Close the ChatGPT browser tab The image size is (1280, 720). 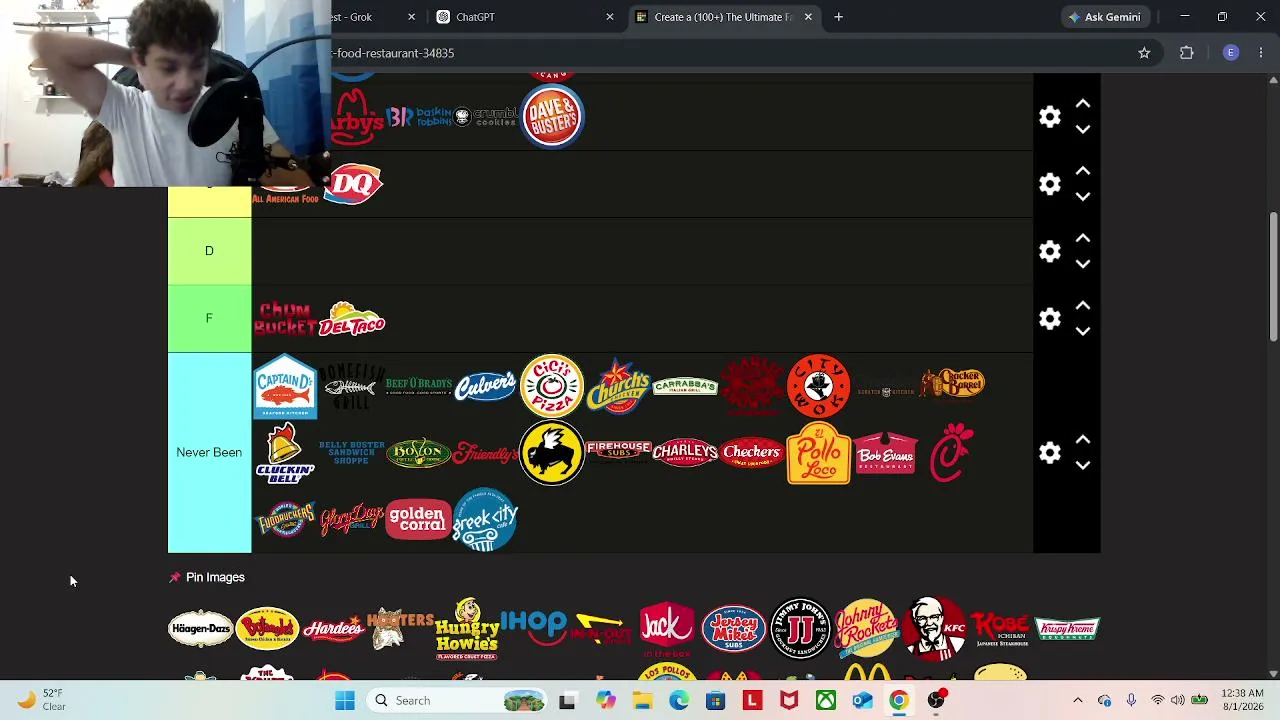(x=610, y=17)
